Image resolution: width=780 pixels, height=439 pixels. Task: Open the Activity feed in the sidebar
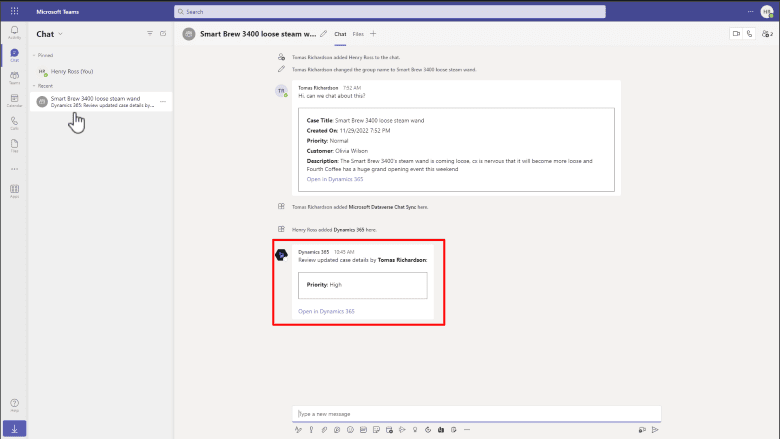pos(14,32)
